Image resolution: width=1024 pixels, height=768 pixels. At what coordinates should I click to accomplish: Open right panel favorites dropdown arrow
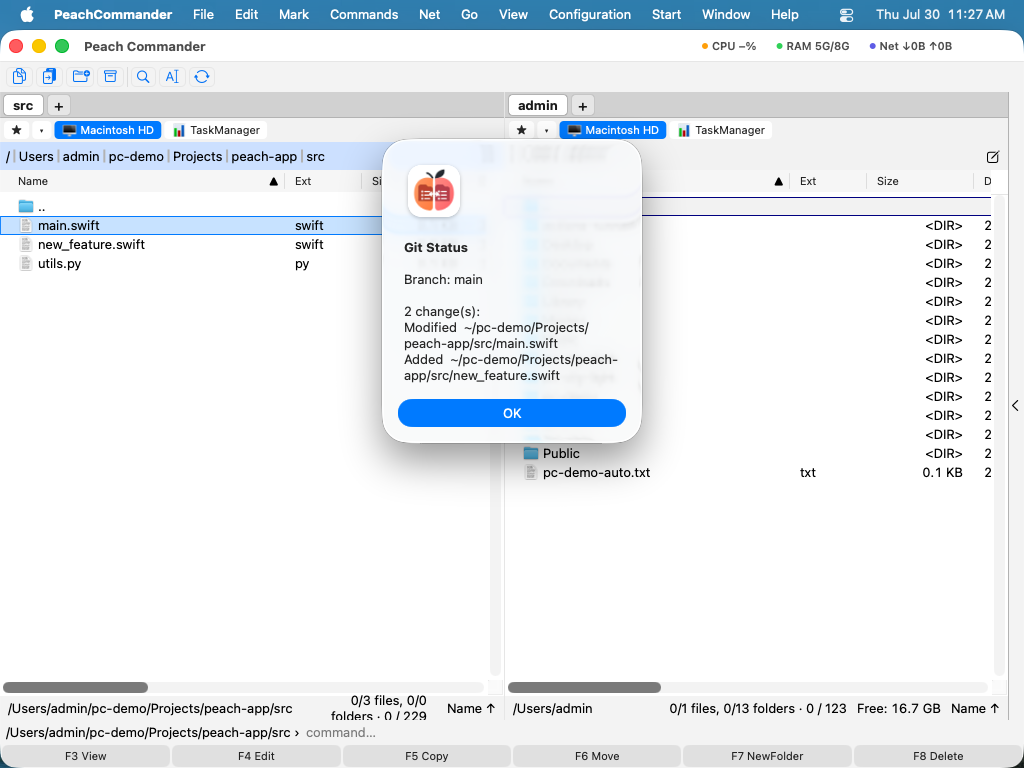[x=546, y=130]
